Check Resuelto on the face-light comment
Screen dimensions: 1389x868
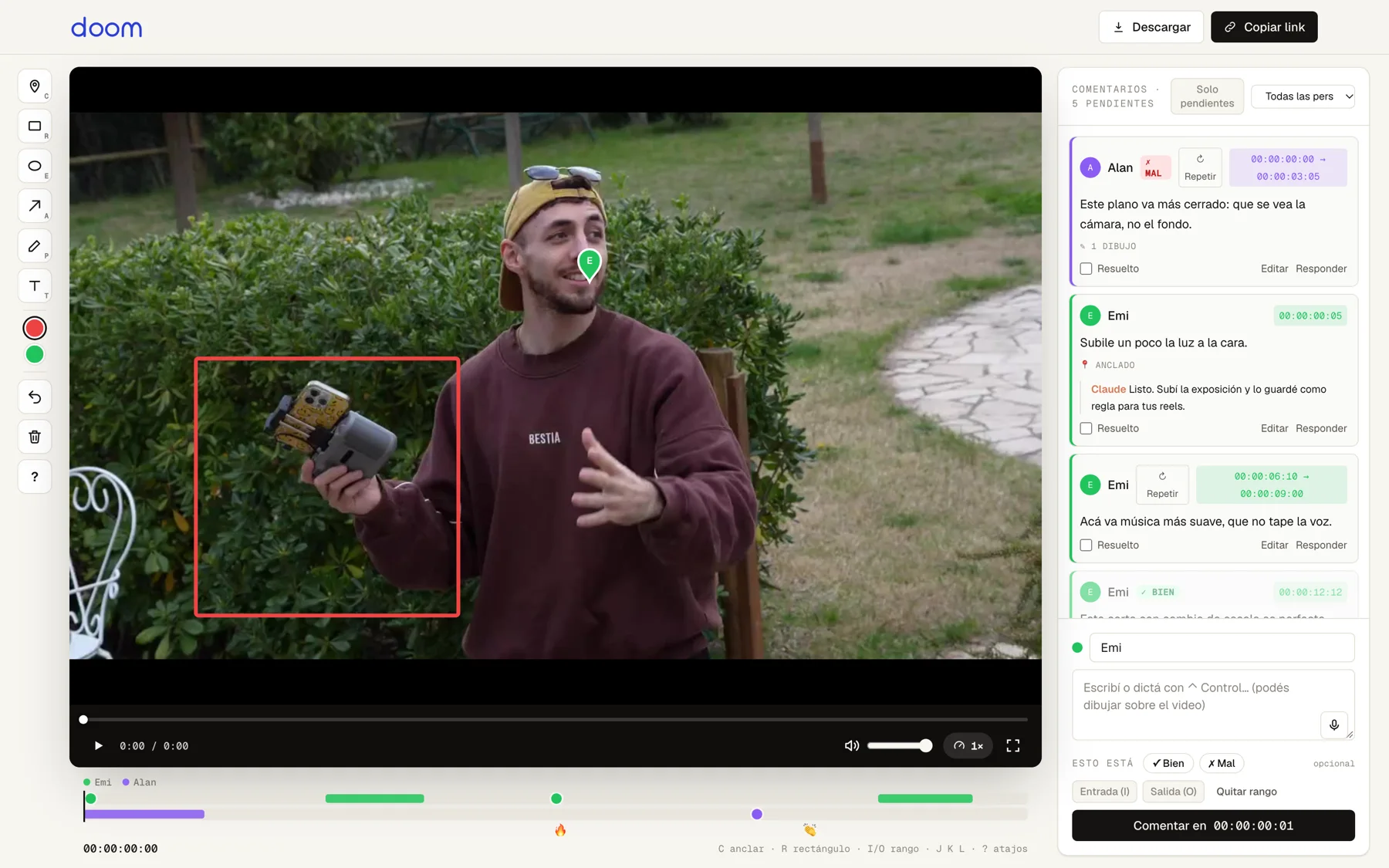coord(1086,428)
